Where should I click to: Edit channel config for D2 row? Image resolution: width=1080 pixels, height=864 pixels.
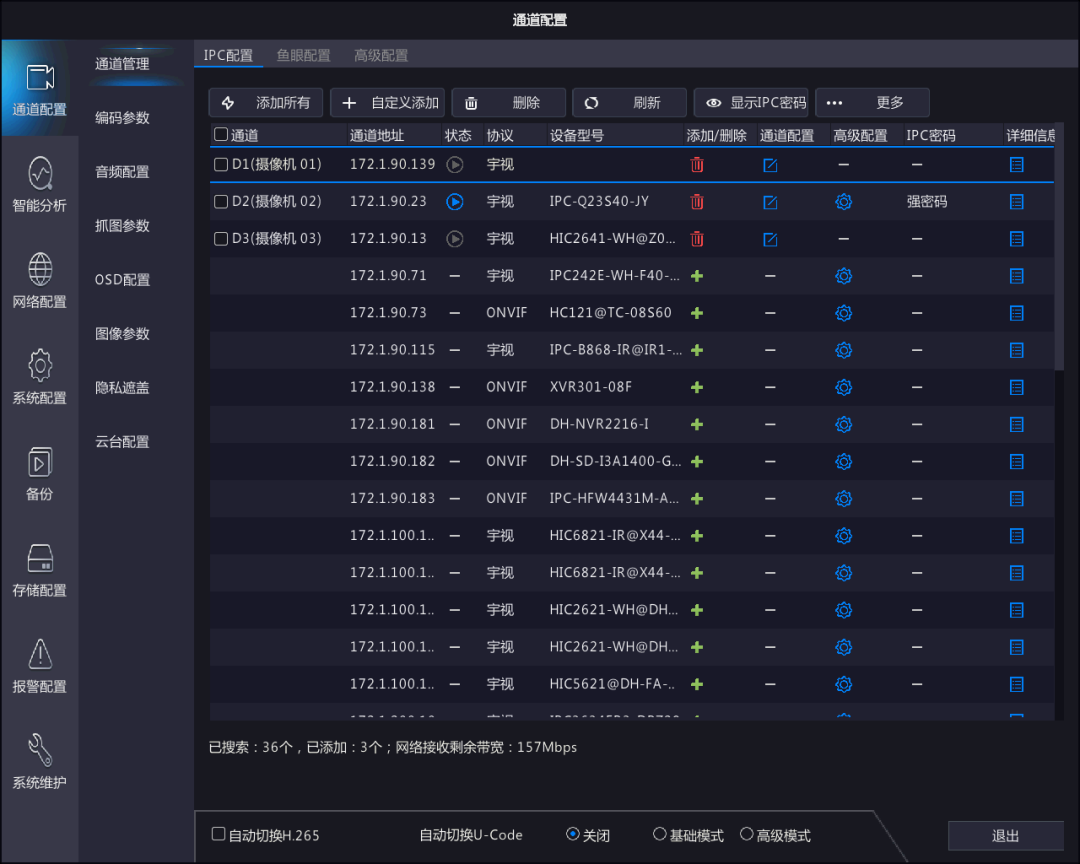[770, 202]
